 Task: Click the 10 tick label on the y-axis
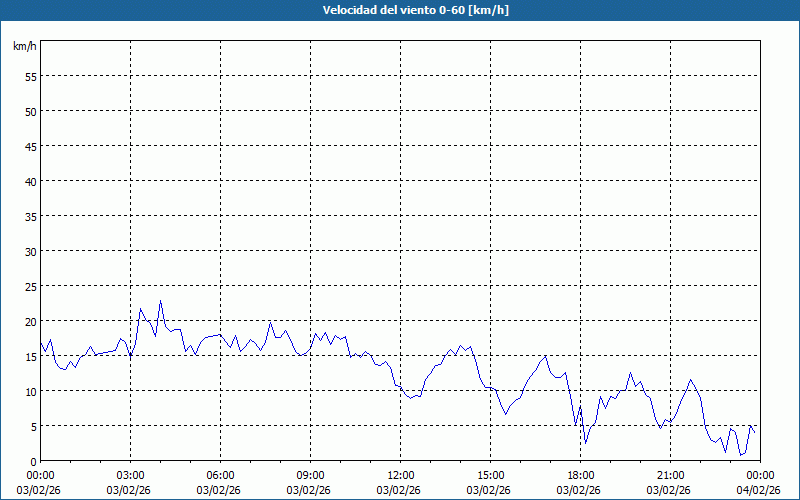point(30,391)
